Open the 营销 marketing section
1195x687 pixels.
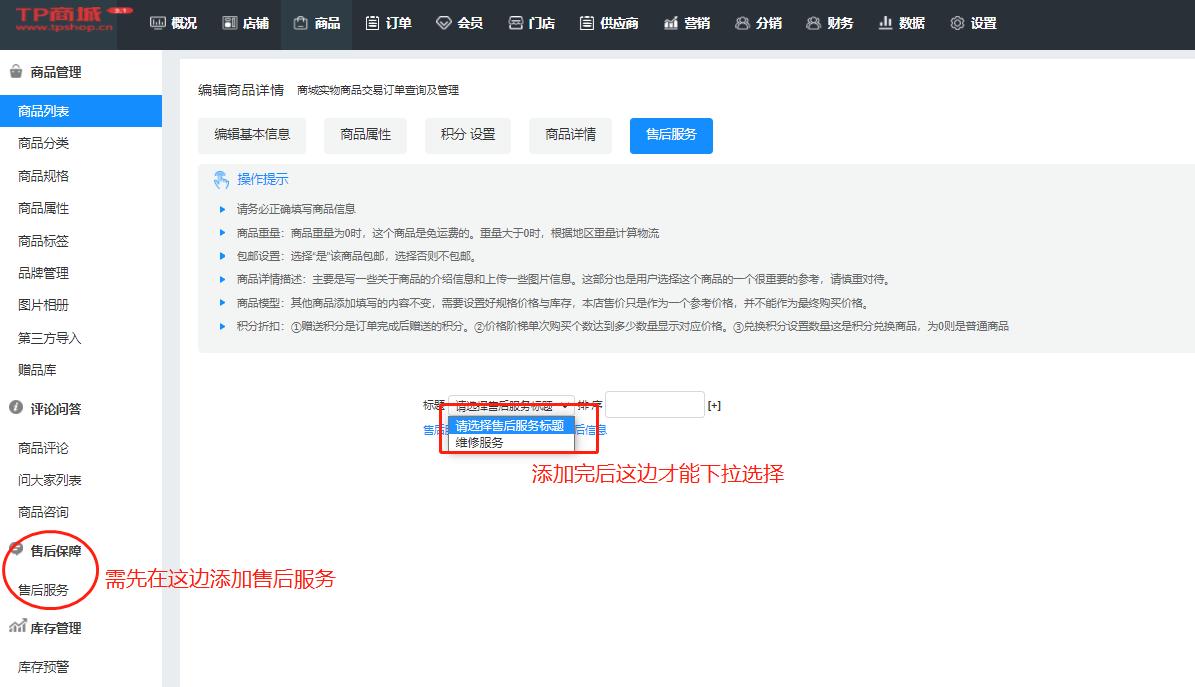pyautogui.click(x=686, y=23)
